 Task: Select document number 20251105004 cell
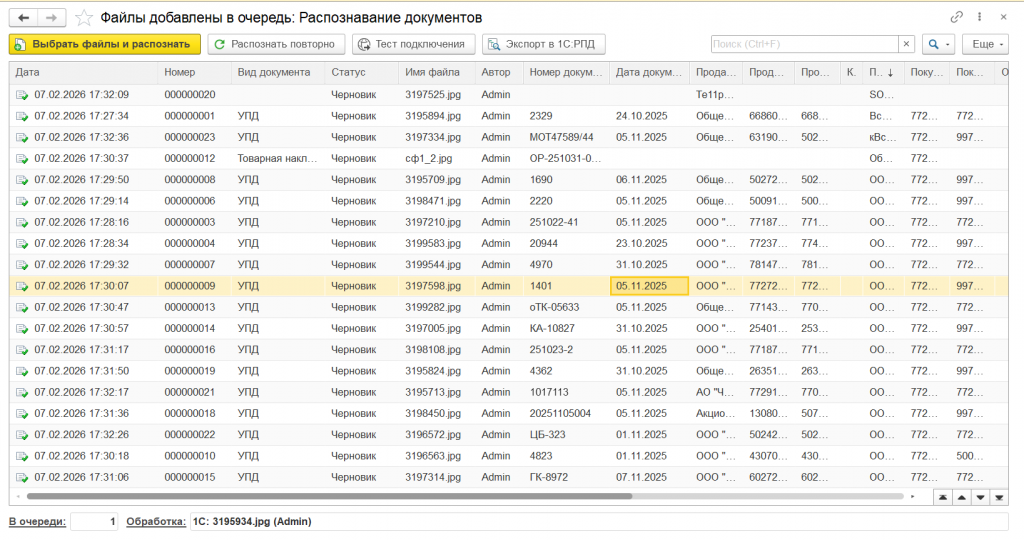tap(566, 413)
